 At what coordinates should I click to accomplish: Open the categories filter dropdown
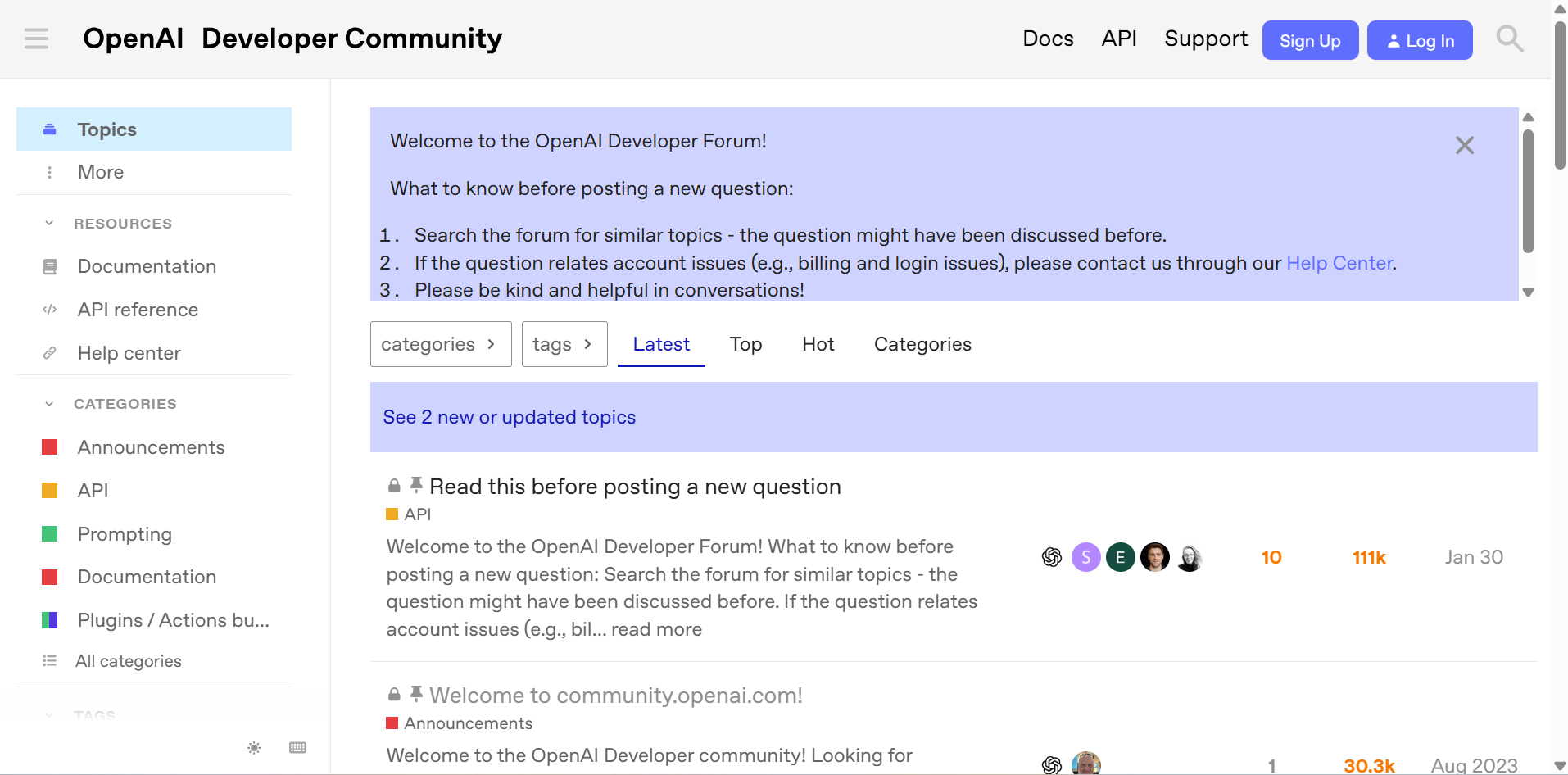click(440, 344)
